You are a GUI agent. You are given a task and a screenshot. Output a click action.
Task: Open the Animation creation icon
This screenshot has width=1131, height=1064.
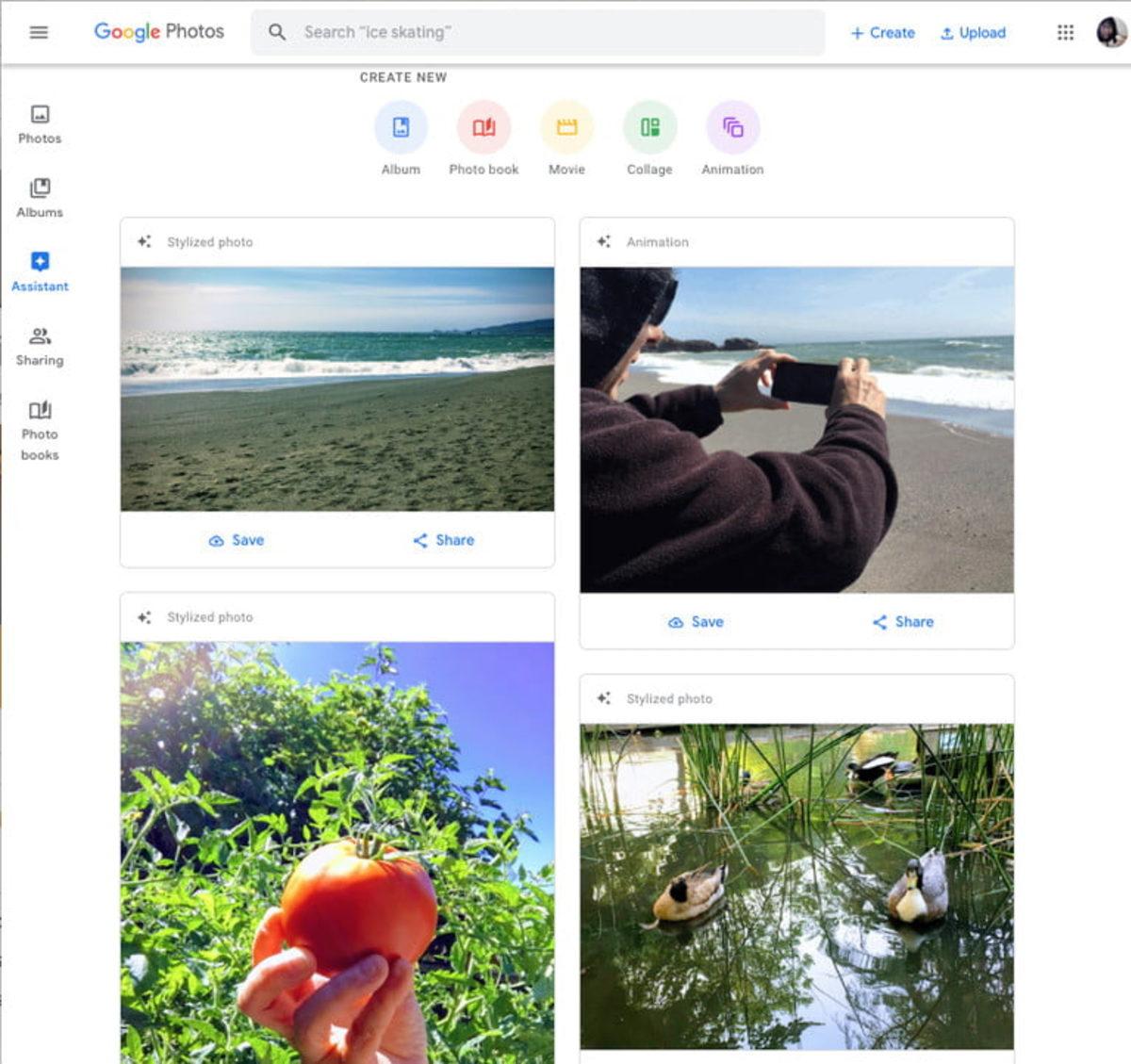point(732,125)
